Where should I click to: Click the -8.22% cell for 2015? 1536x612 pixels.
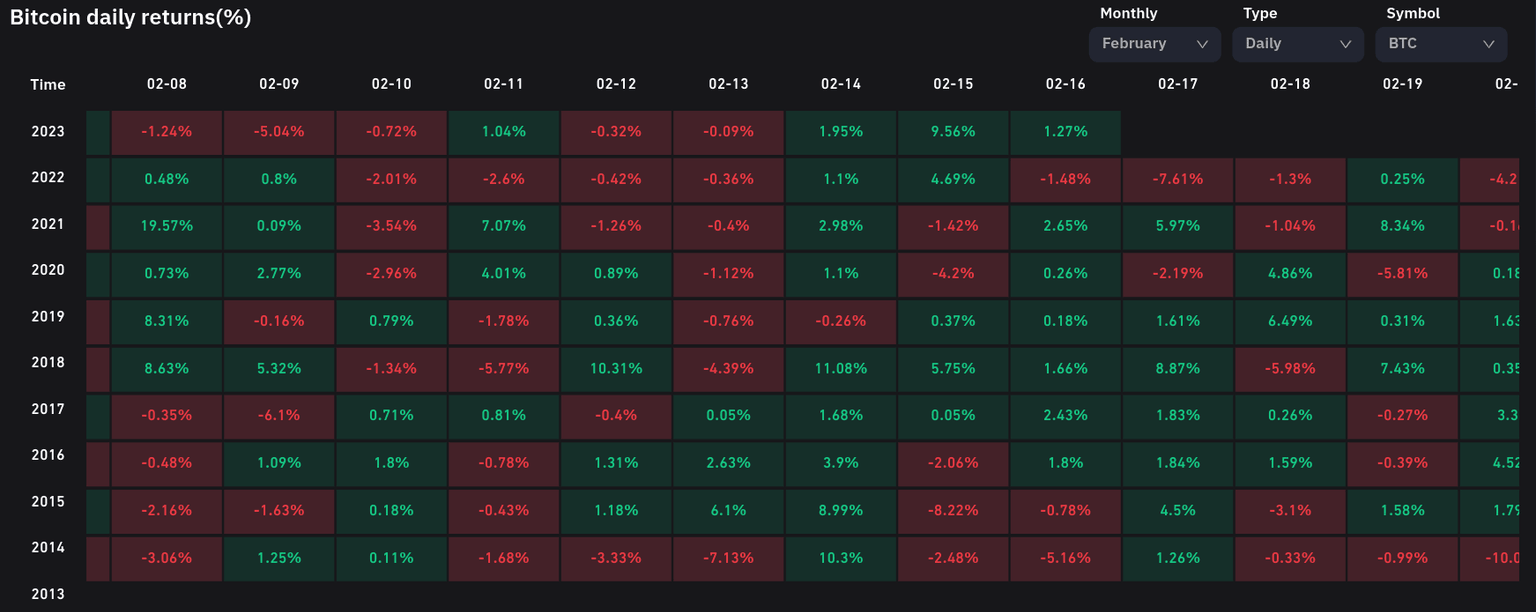point(953,511)
